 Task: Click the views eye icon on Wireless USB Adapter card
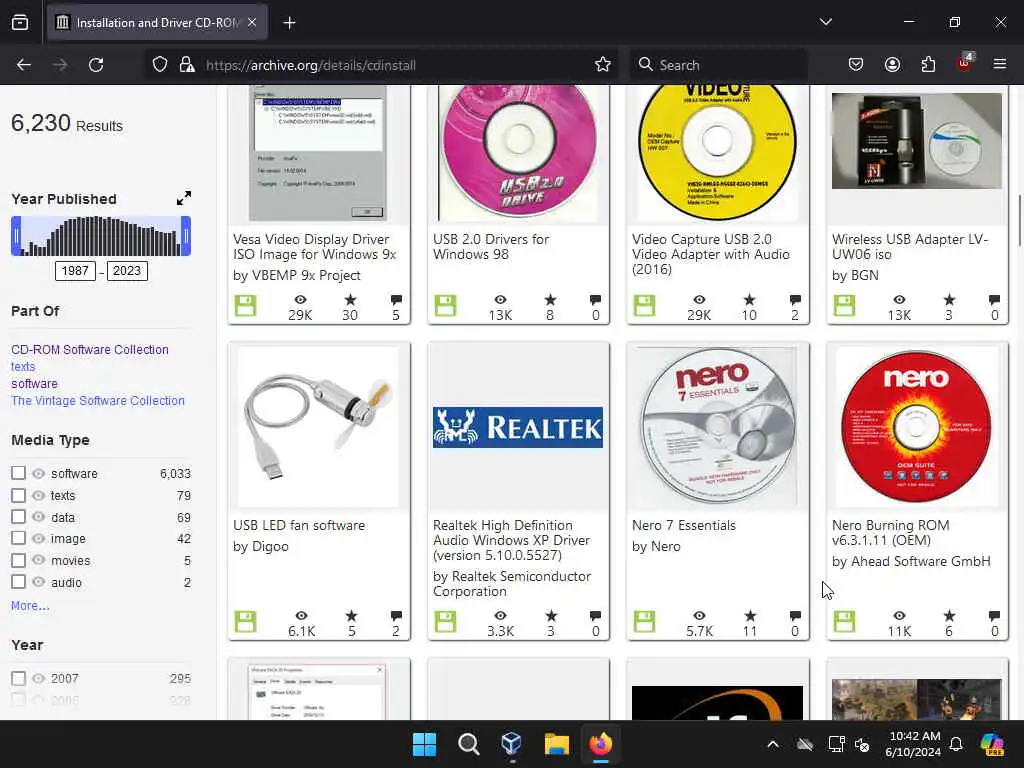pyautogui.click(x=899, y=300)
